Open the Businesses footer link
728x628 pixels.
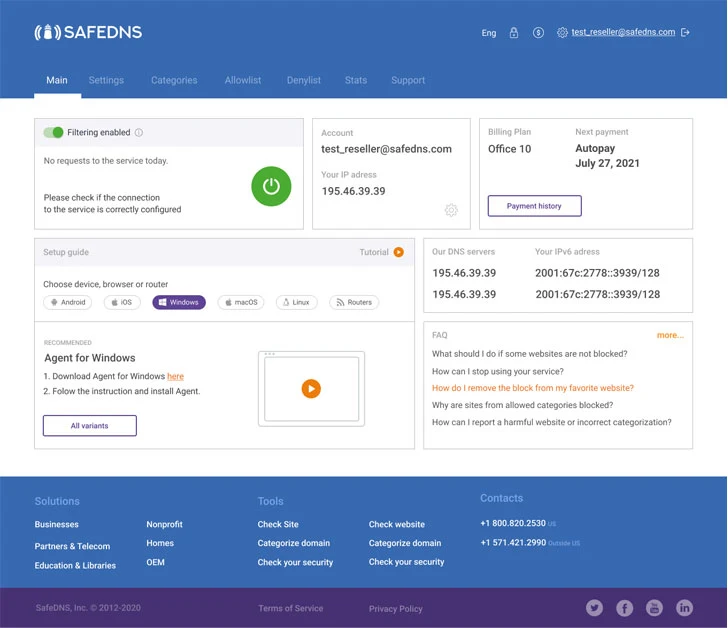(57, 524)
